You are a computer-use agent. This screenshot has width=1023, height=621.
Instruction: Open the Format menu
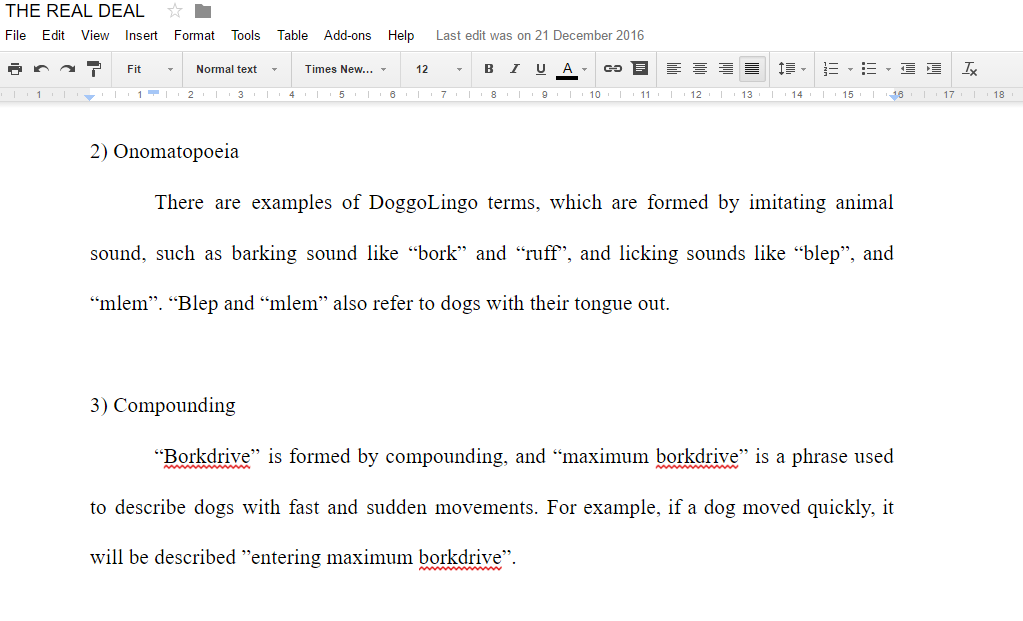tap(194, 35)
